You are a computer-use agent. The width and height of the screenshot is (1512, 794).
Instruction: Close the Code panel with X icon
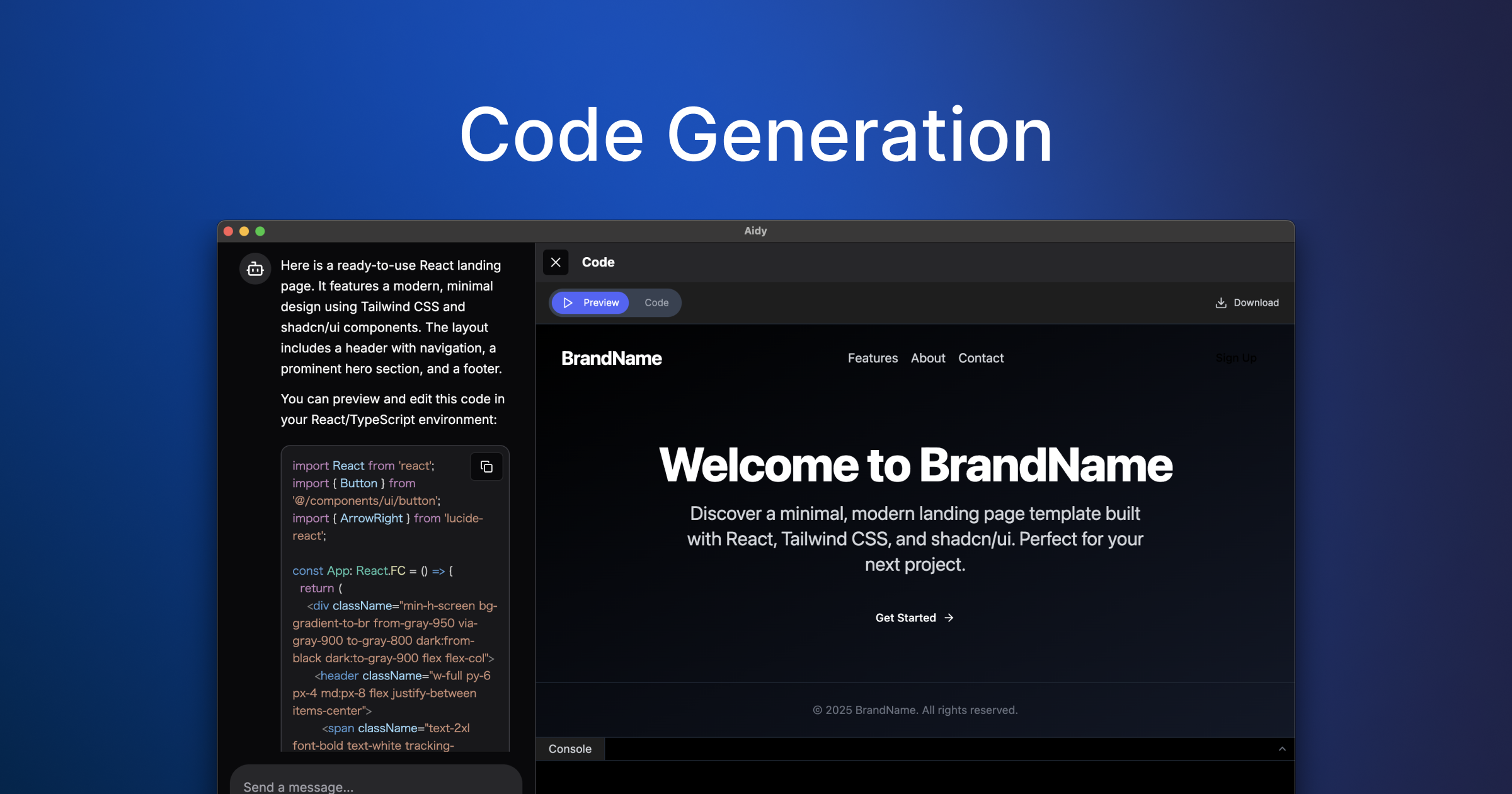pos(556,262)
